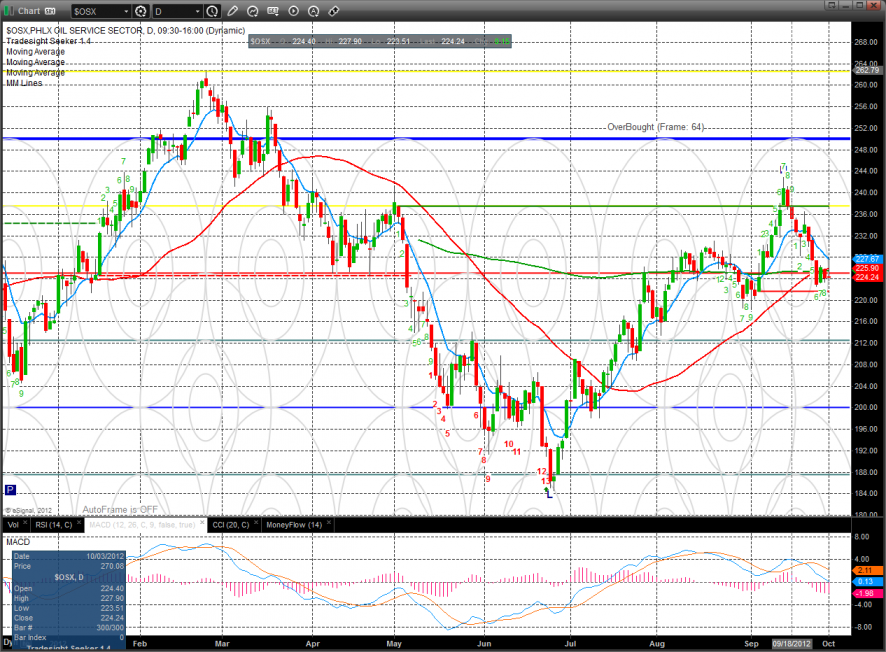Click the MM Lines study label

(x=24, y=83)
